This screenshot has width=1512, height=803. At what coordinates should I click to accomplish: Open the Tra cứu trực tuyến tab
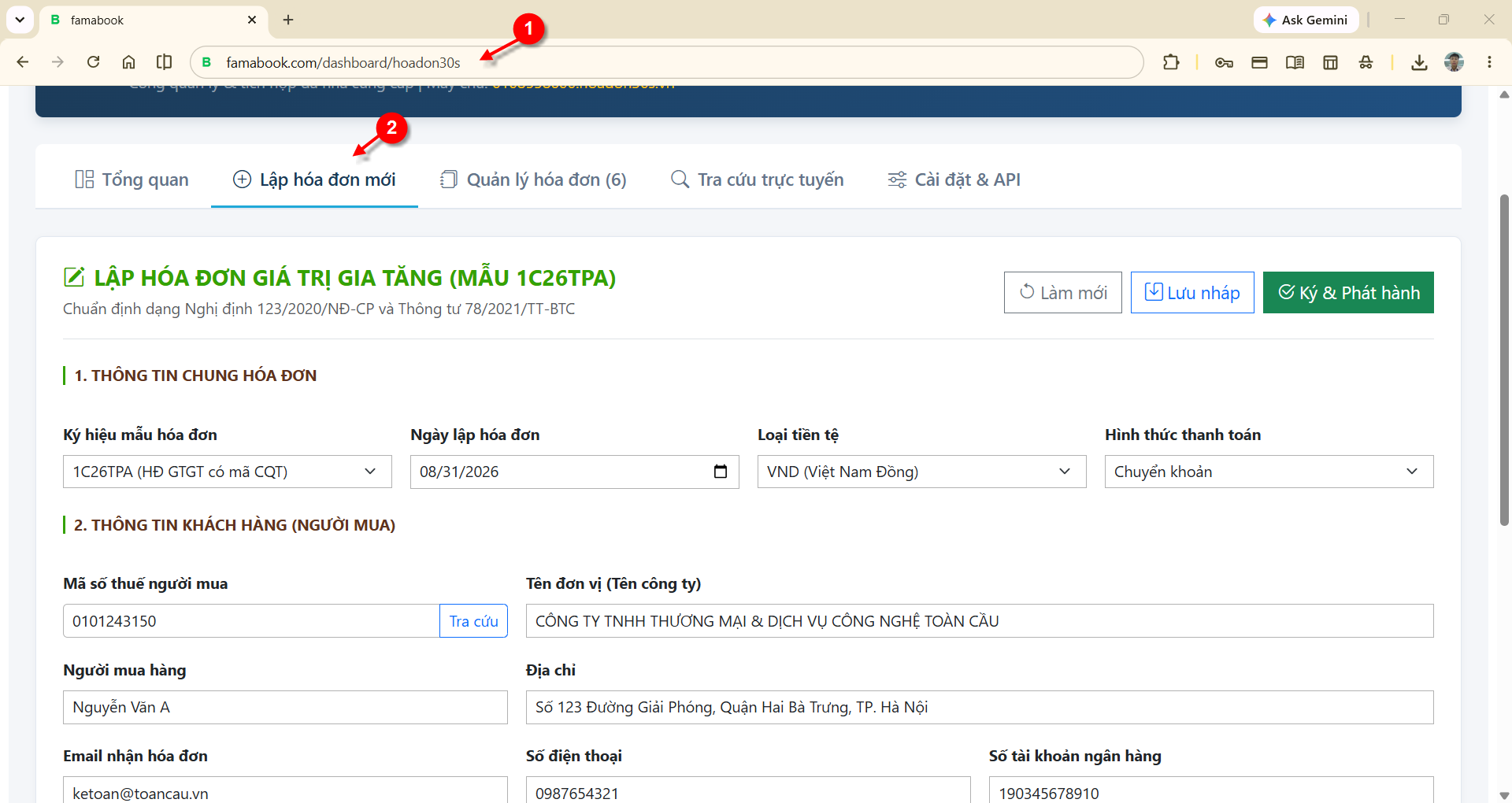(x=757, y=179)
